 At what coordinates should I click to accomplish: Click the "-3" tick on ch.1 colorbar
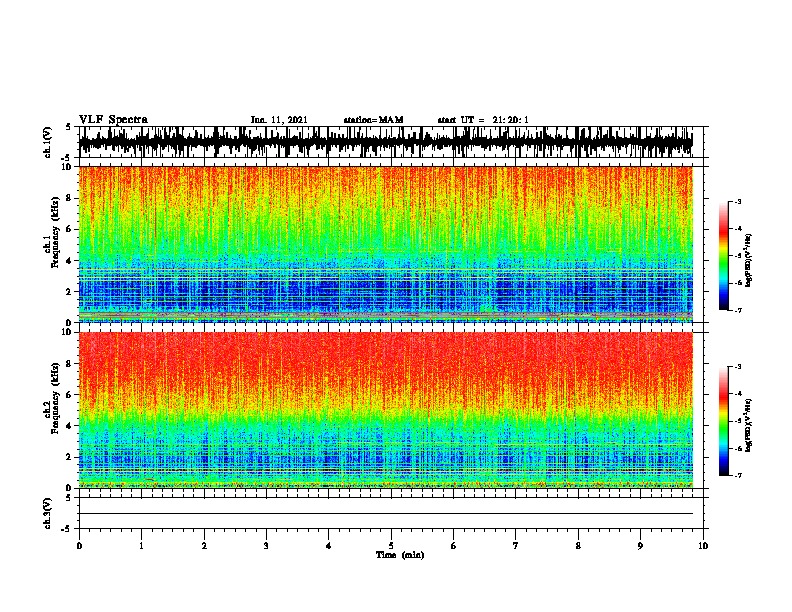[737, 202]
